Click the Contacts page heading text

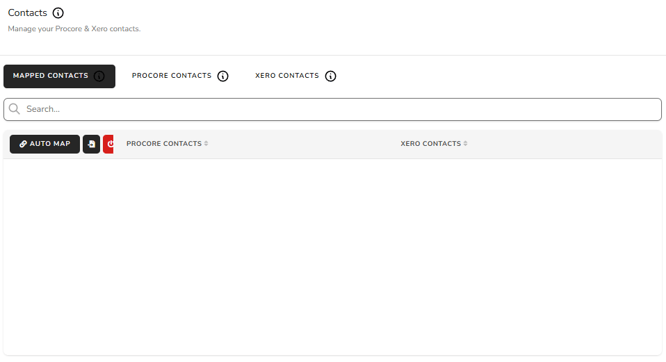point(27,13)
